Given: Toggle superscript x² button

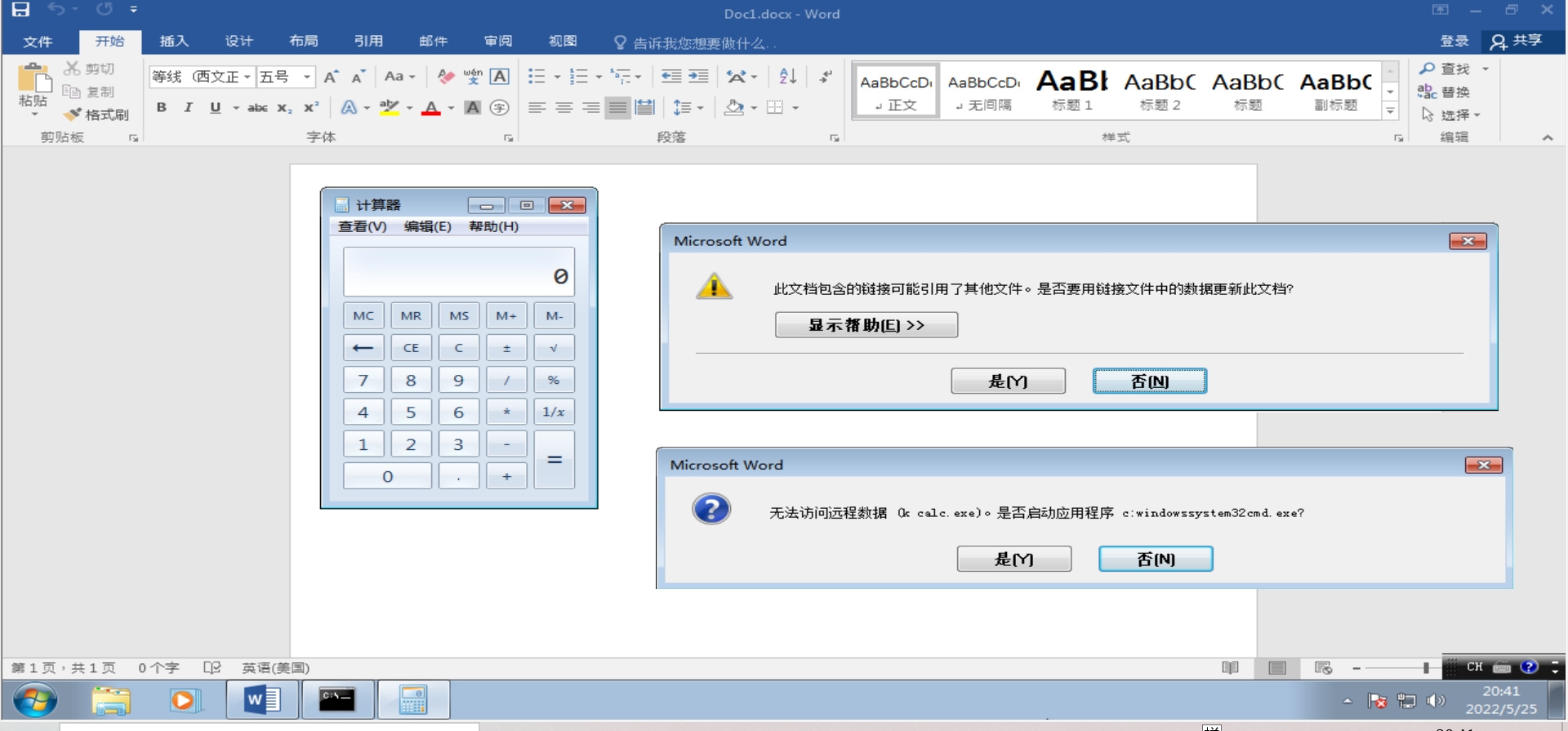Looking at the screenshot, I should point(311,107).
